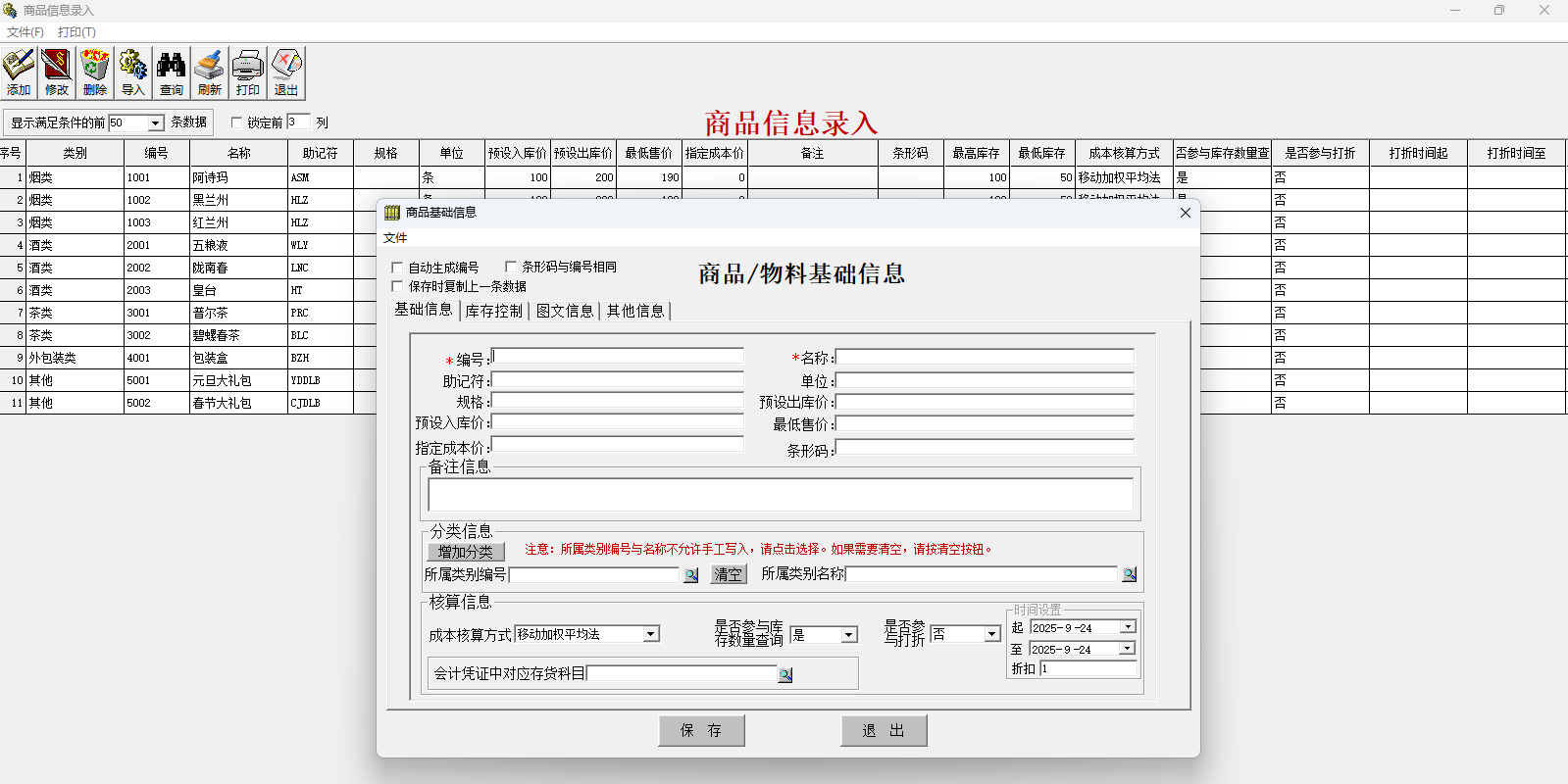
Task: Click the 保存 button
Action: tap(701, 731)
